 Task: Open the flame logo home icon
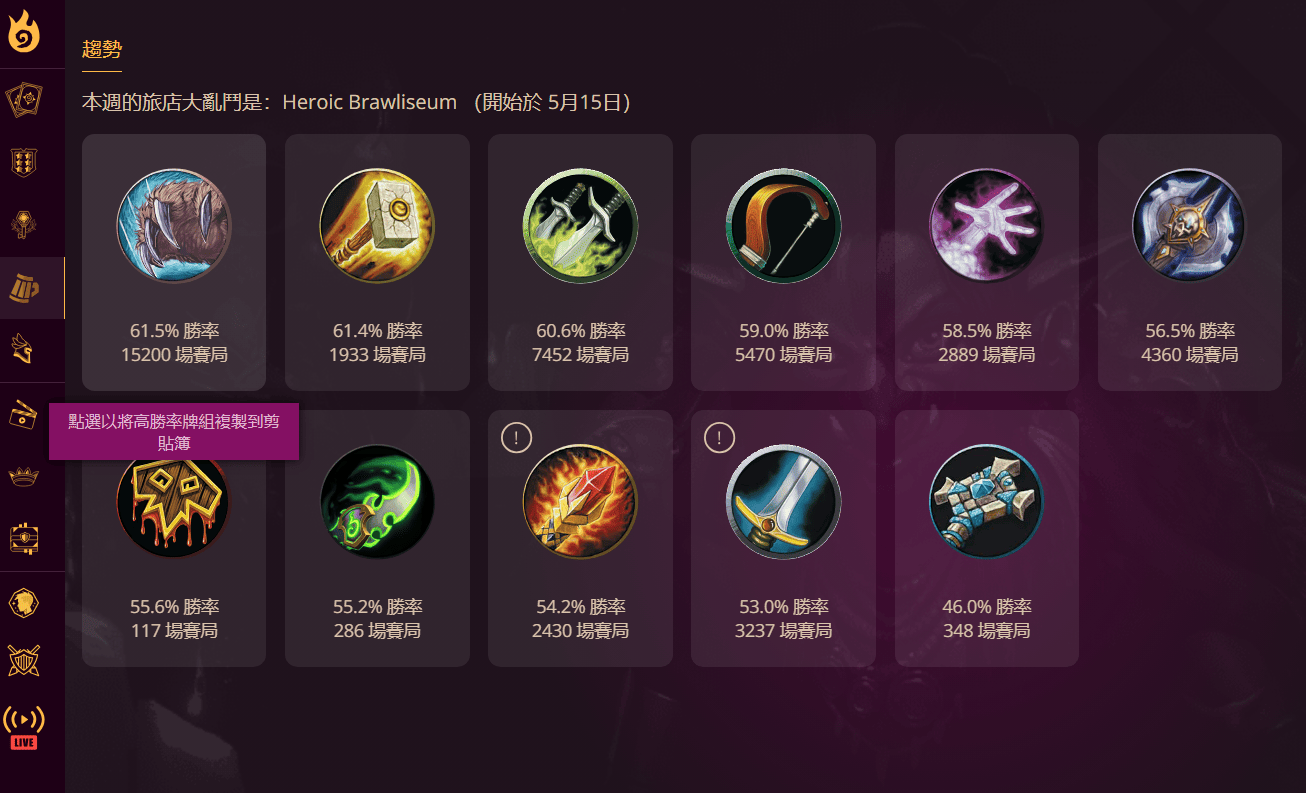click(x=24, y=32)
